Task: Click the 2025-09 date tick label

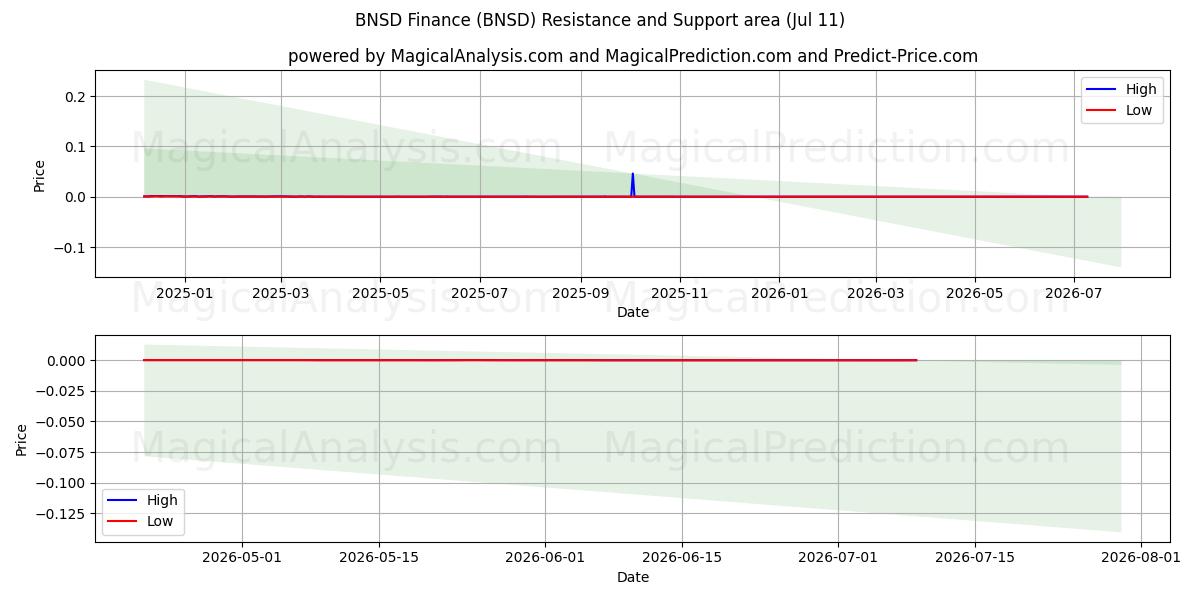Action: tap(581, 293)
